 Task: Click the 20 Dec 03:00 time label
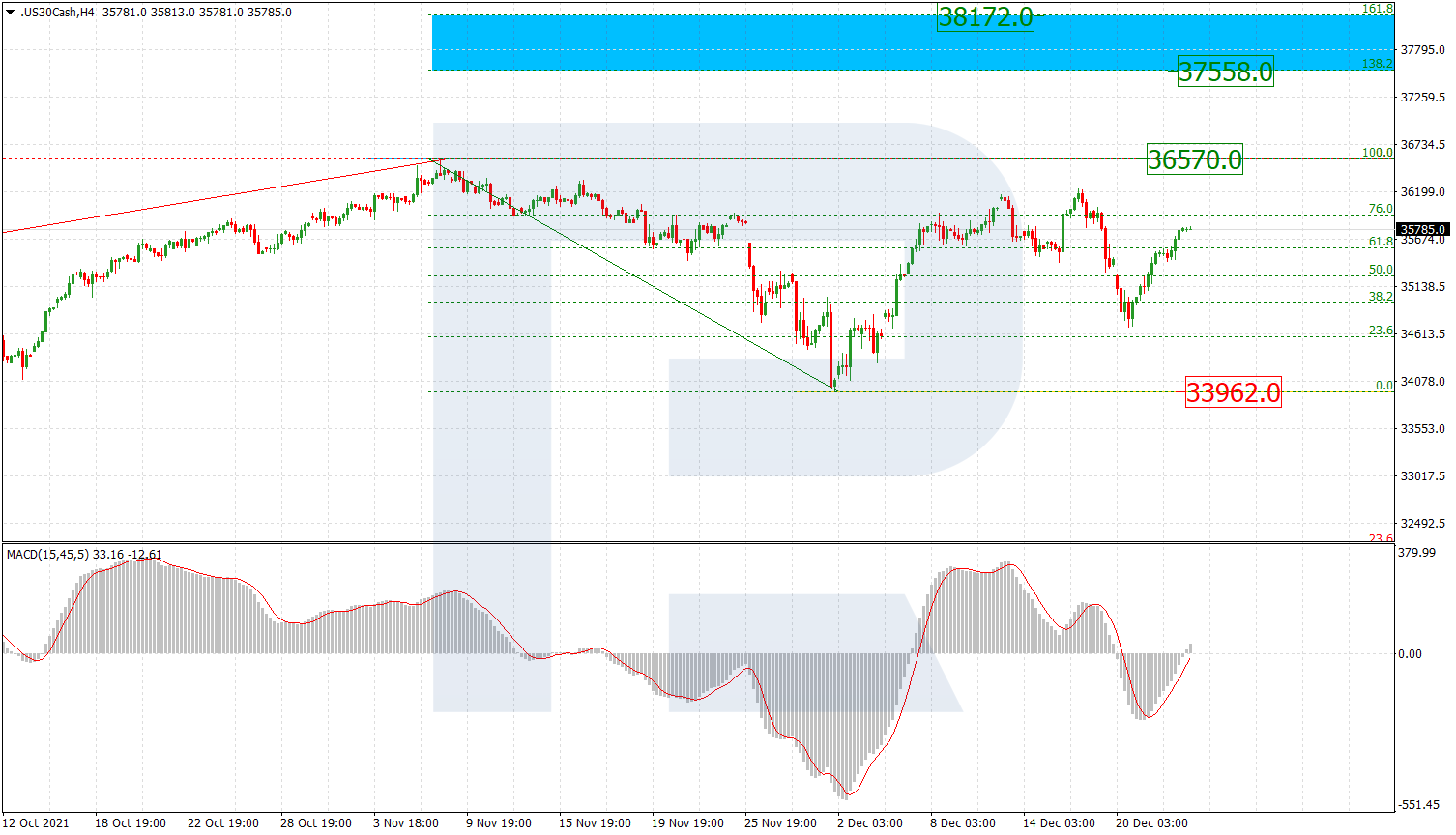pyautogui.click(x=1151, y=823)
